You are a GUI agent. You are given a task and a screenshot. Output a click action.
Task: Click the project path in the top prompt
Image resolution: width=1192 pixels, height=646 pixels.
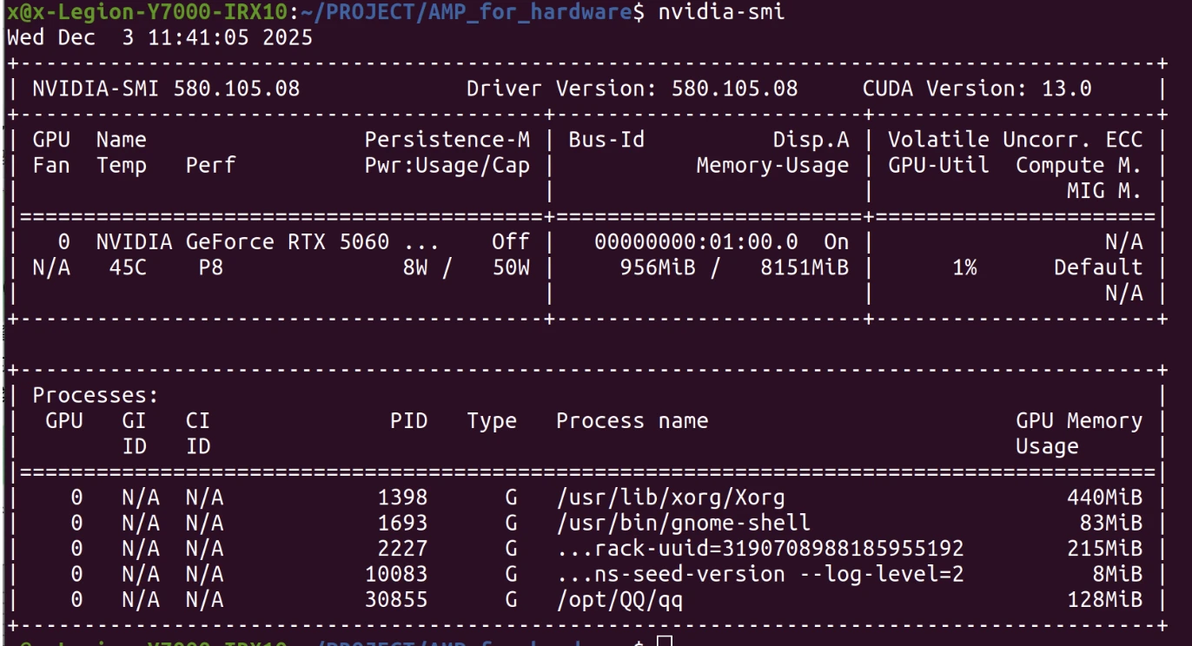(x=467, y=12)
